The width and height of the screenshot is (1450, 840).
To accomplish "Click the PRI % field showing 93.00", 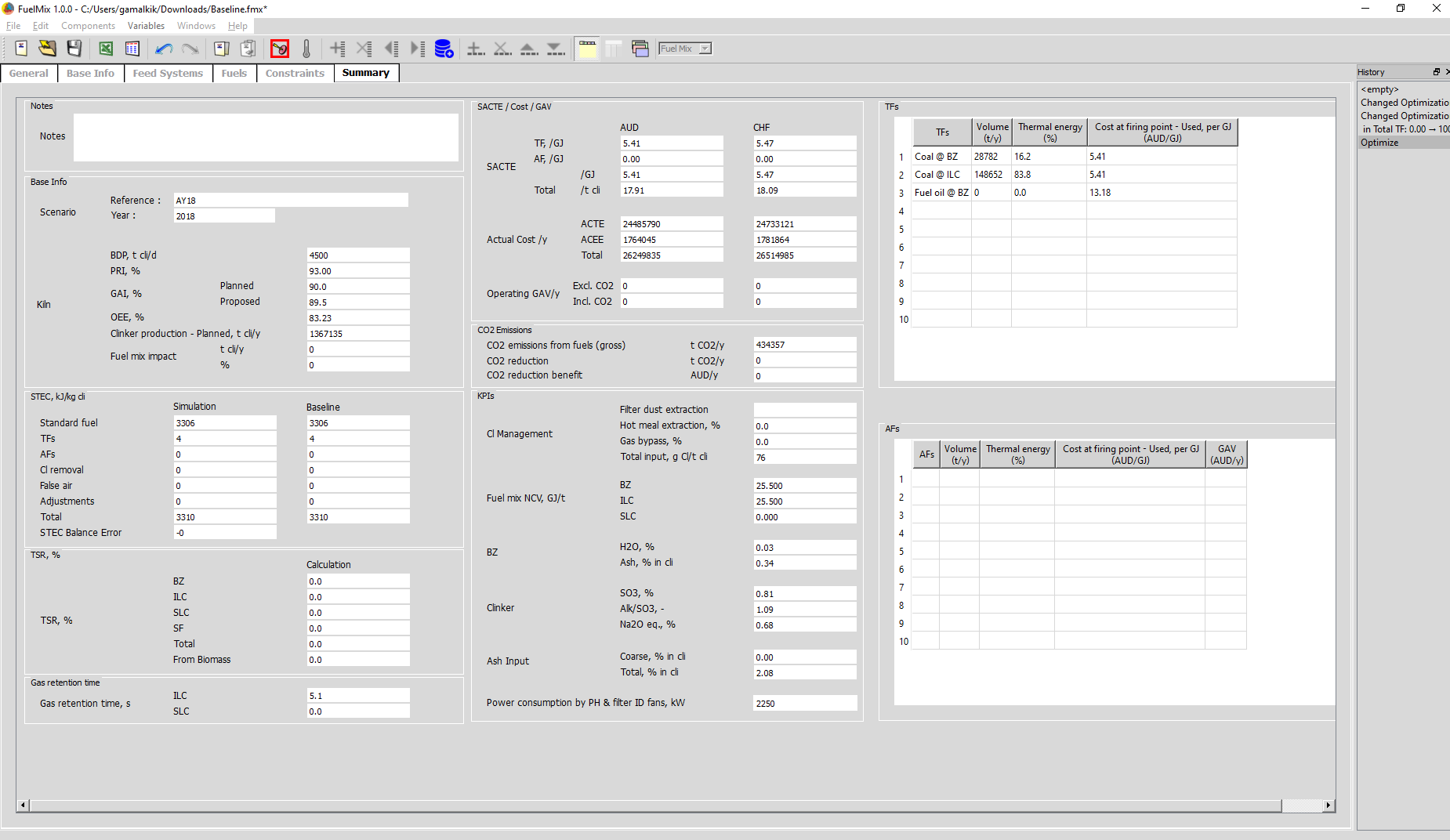I will click(358, 271).
